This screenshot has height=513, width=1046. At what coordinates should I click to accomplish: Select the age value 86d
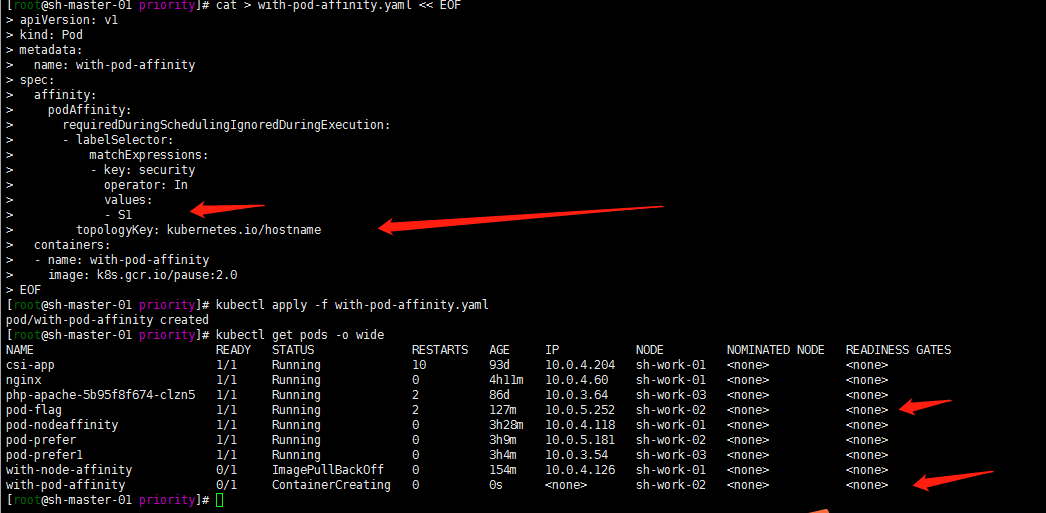[x=499, y=395]
